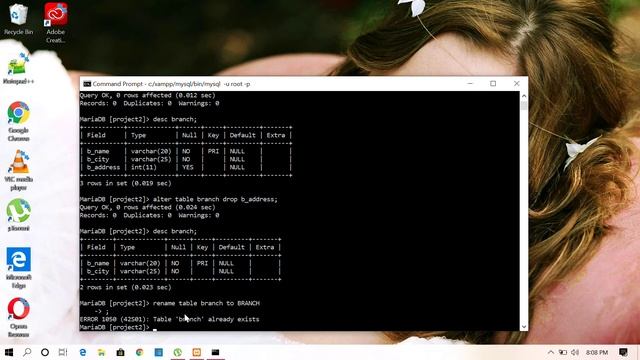Open the 8:08 PM clock
Screen dimensions: 640x360
pyautogui.click(x=597, y=352)
